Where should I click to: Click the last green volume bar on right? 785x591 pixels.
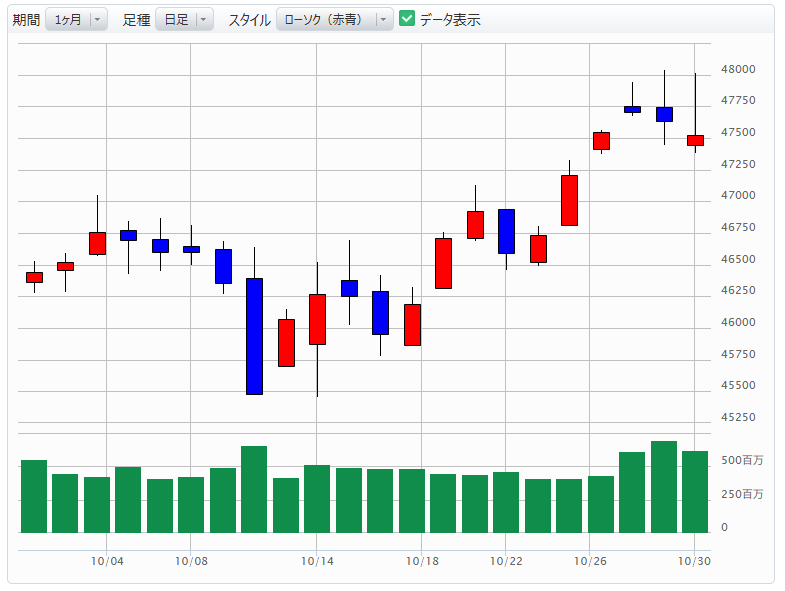tap(695, 492)
